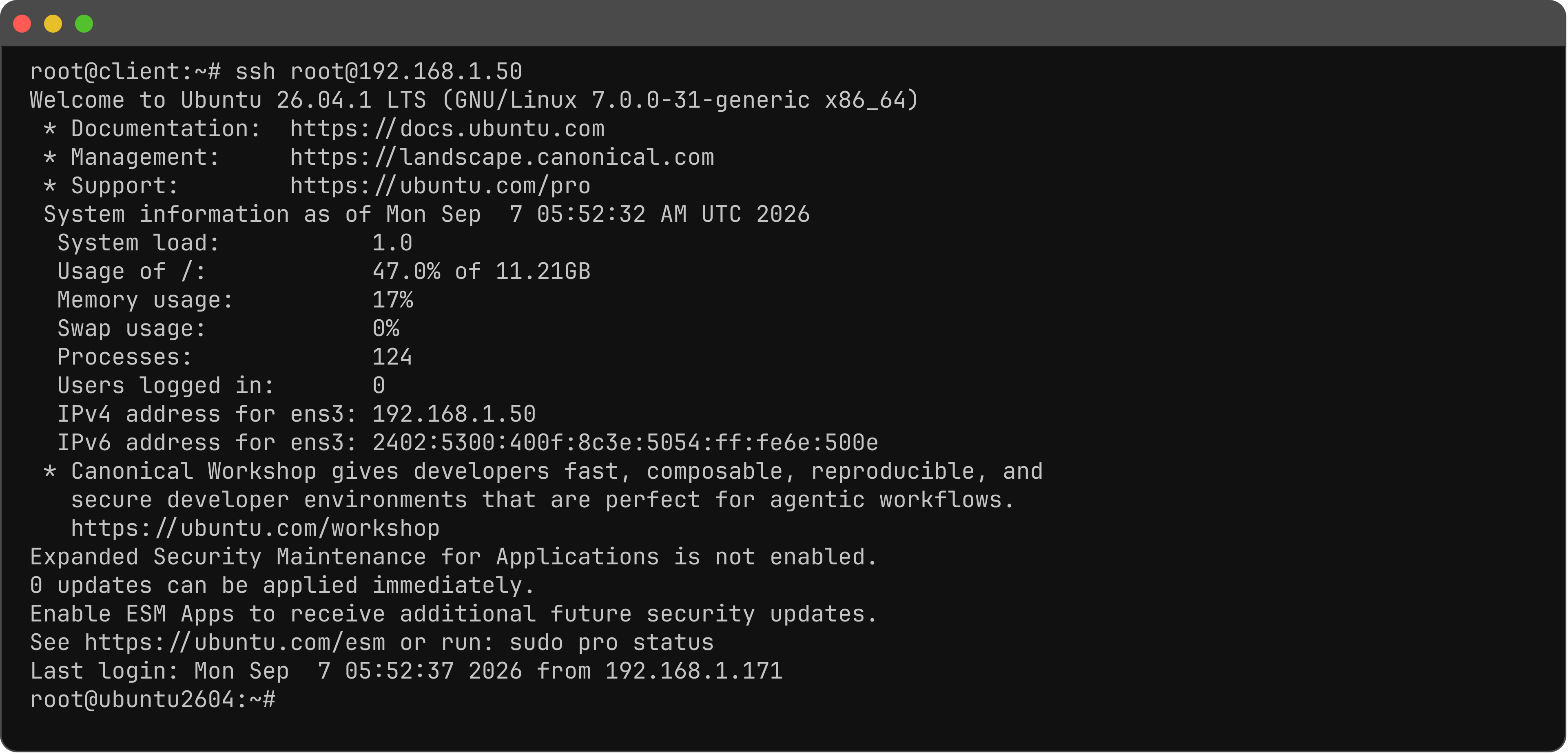Click the IPv6 address 2402:5300 value

[x=625, y=442]
